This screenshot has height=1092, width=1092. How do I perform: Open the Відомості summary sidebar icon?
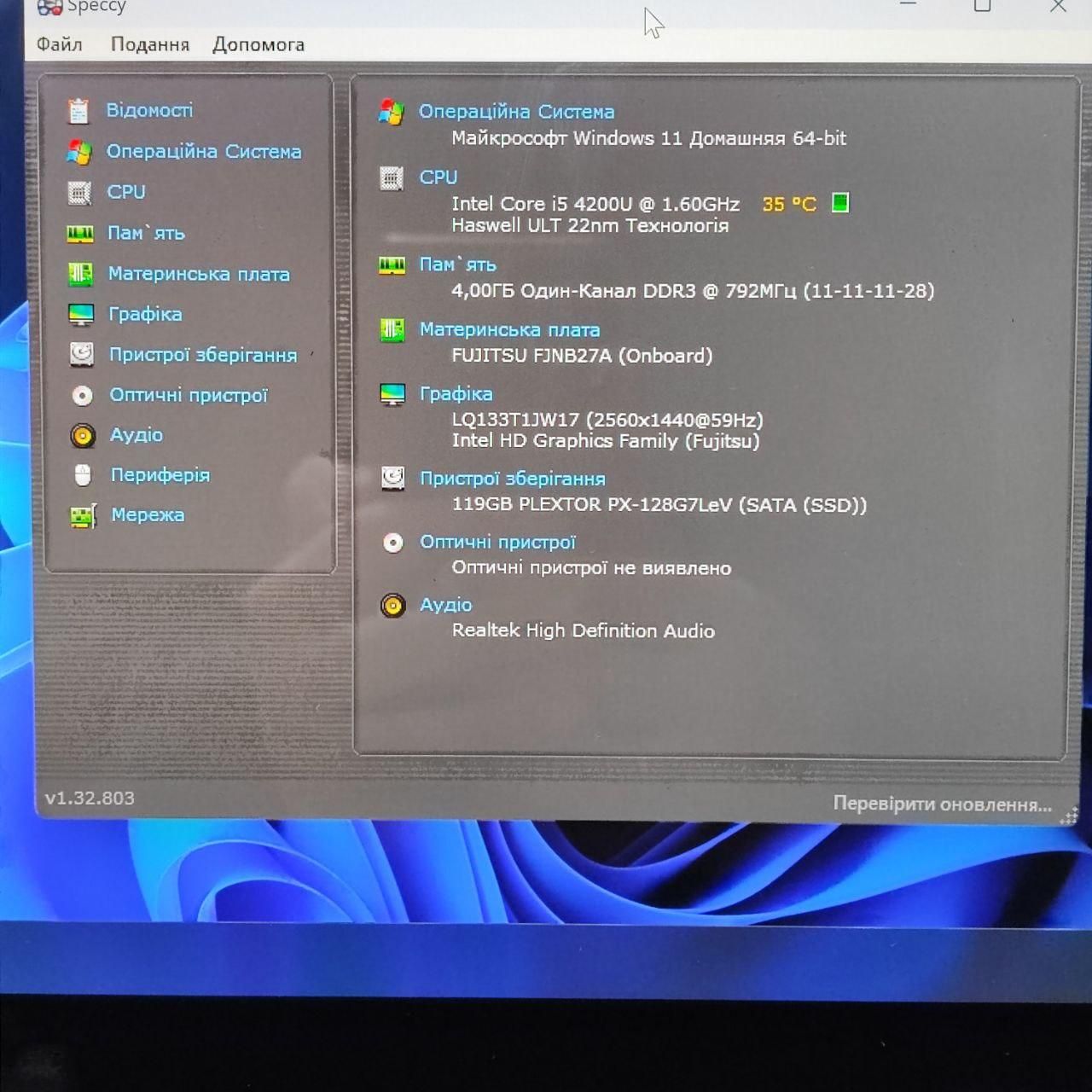point(78,111)
